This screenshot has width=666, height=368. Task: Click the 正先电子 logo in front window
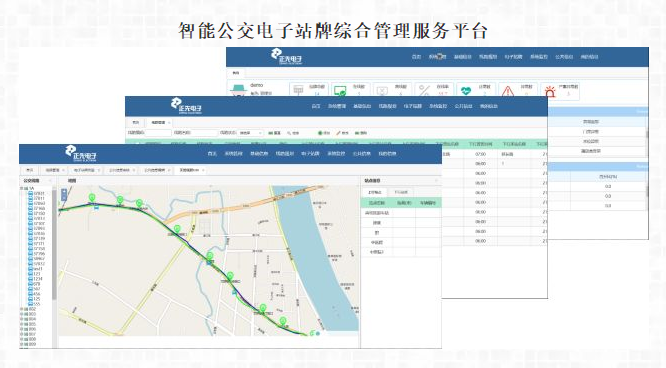(81, 153)
